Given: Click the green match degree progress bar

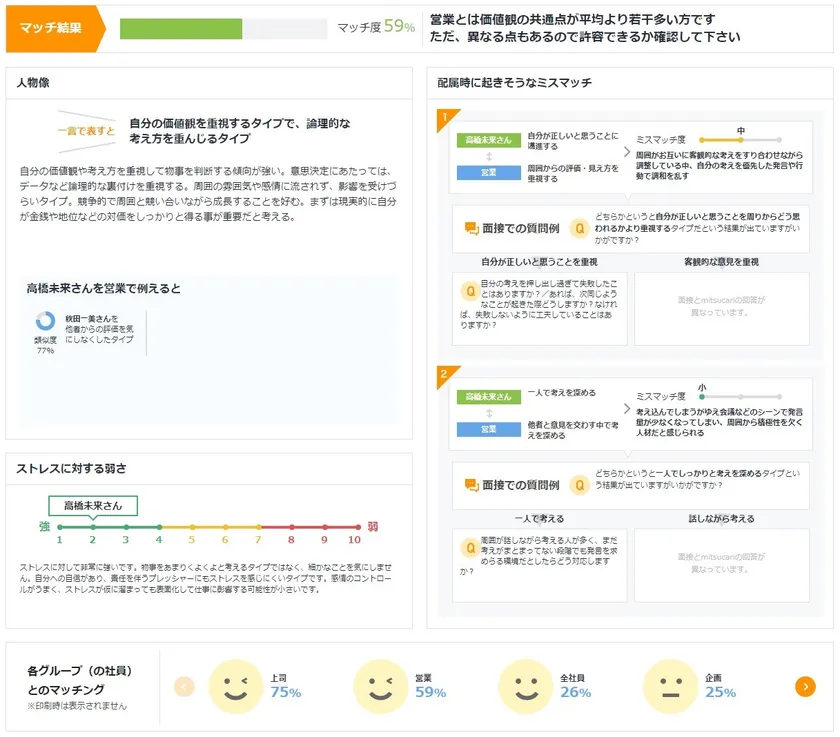Looking at the screenshot, I should [223, 29].
